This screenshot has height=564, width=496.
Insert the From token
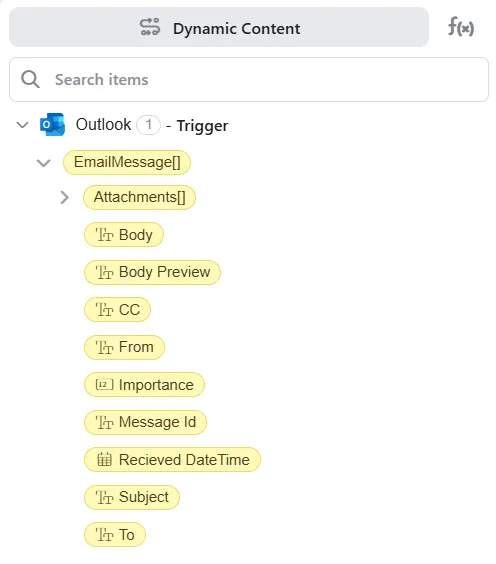click(x=124, y=347)
